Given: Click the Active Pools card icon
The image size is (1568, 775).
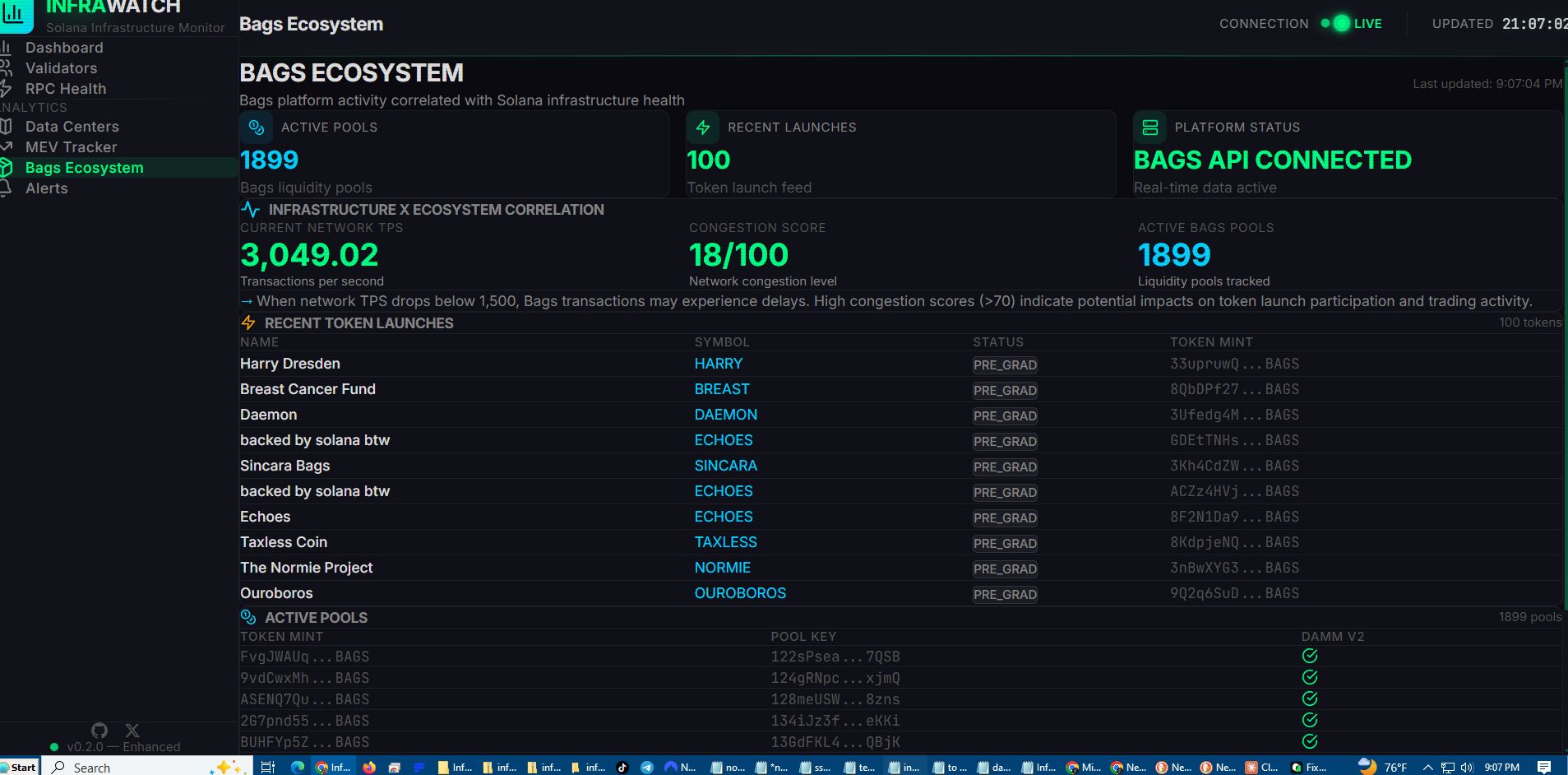Looking at the screenshot, I should point(257,128).
